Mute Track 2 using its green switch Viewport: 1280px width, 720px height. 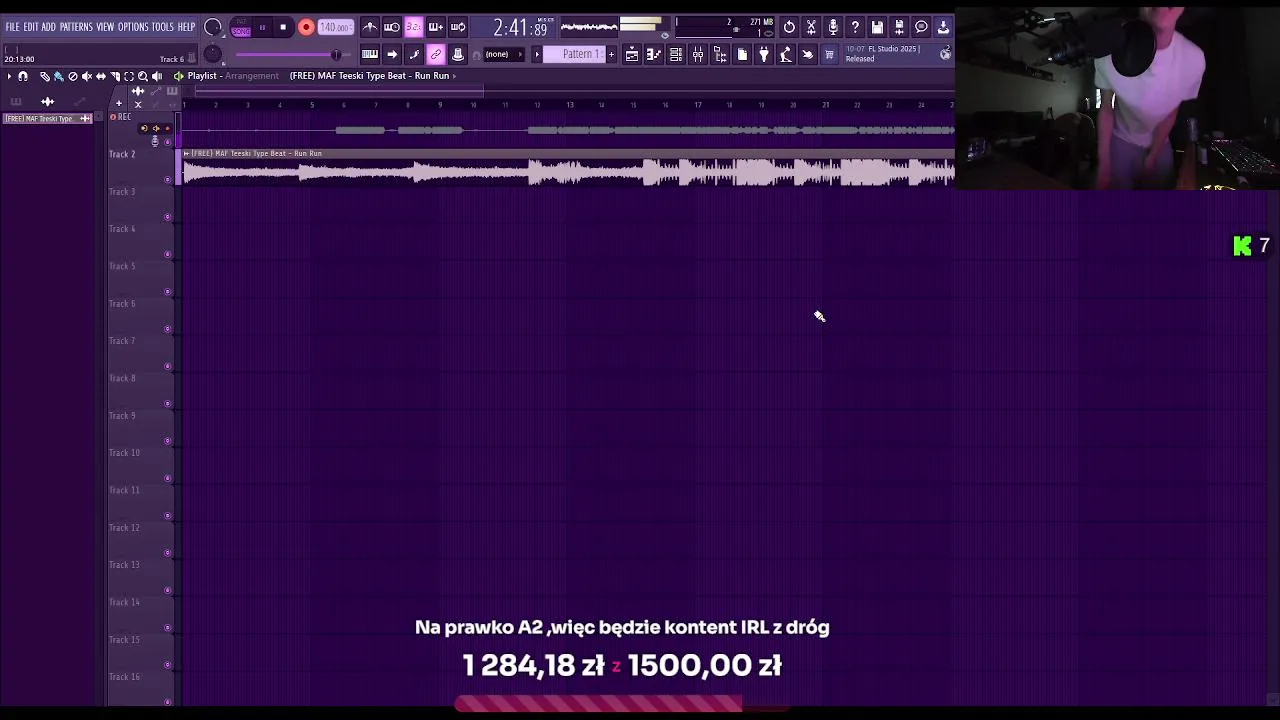pos(167,180)
